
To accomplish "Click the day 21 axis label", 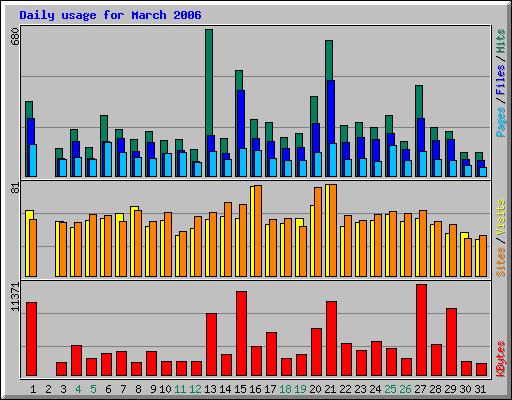I will [x=330, y=389].
